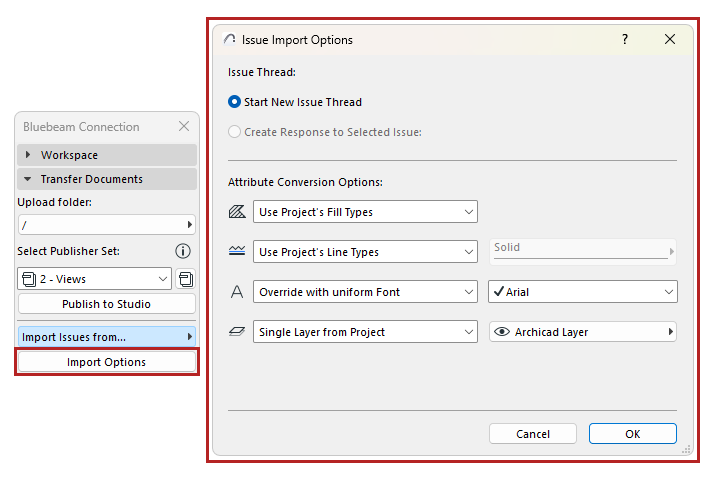Click the Import Options button
This screenshot has width=712, height=479.
coord(106,362)
